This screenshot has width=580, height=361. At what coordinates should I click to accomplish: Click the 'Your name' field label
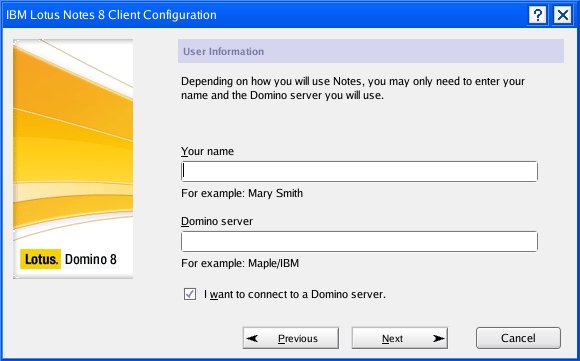coord(208,151)
